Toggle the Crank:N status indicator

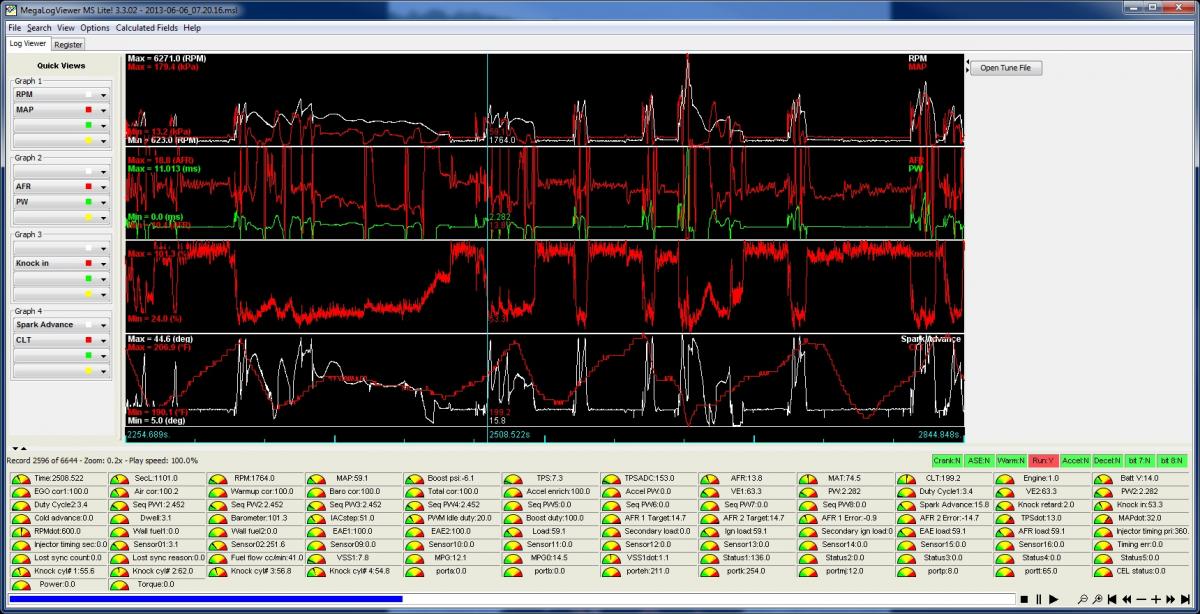[945, 460]
